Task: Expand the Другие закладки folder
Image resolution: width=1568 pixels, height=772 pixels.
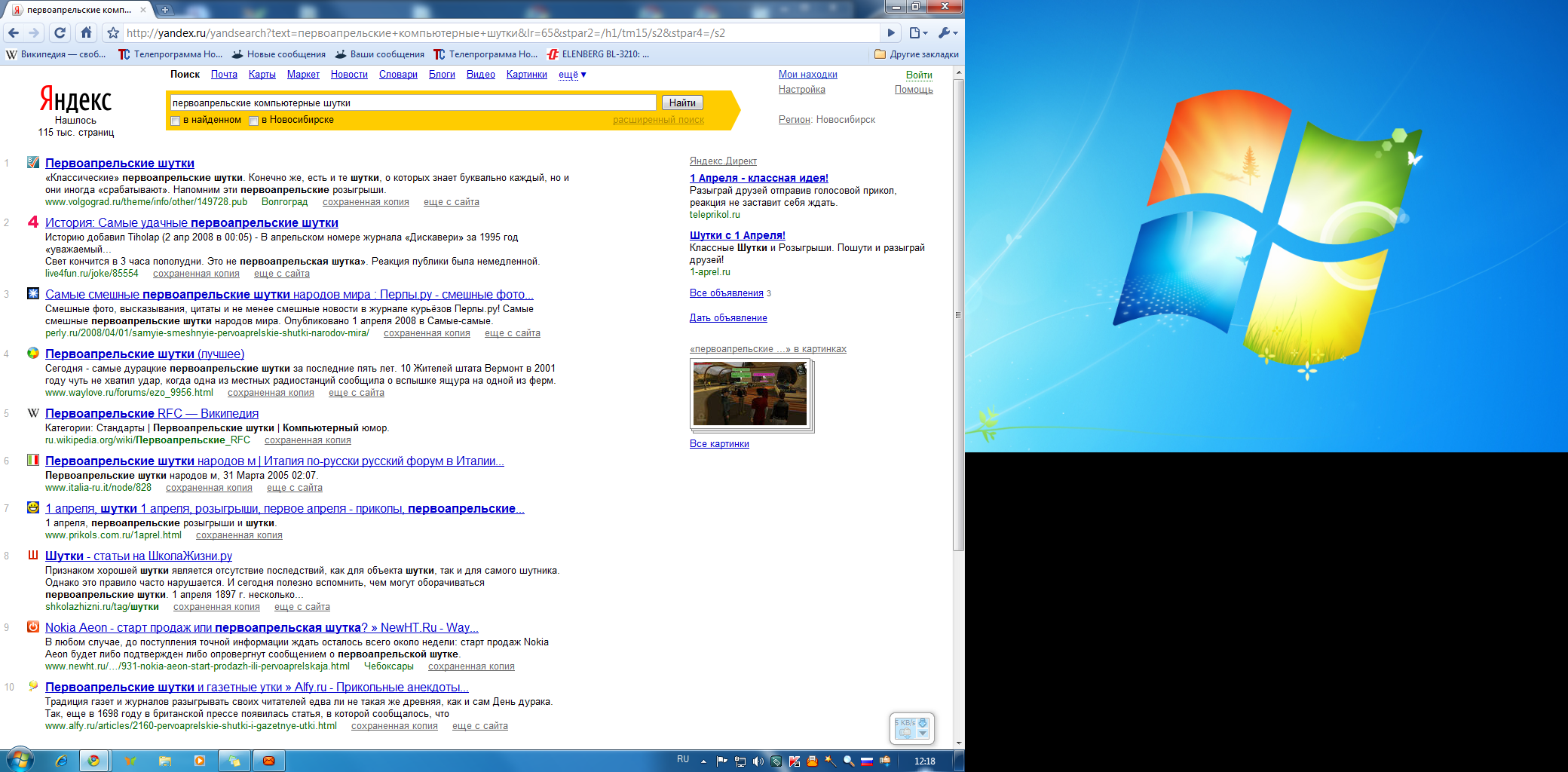Action: pos(917,54)
